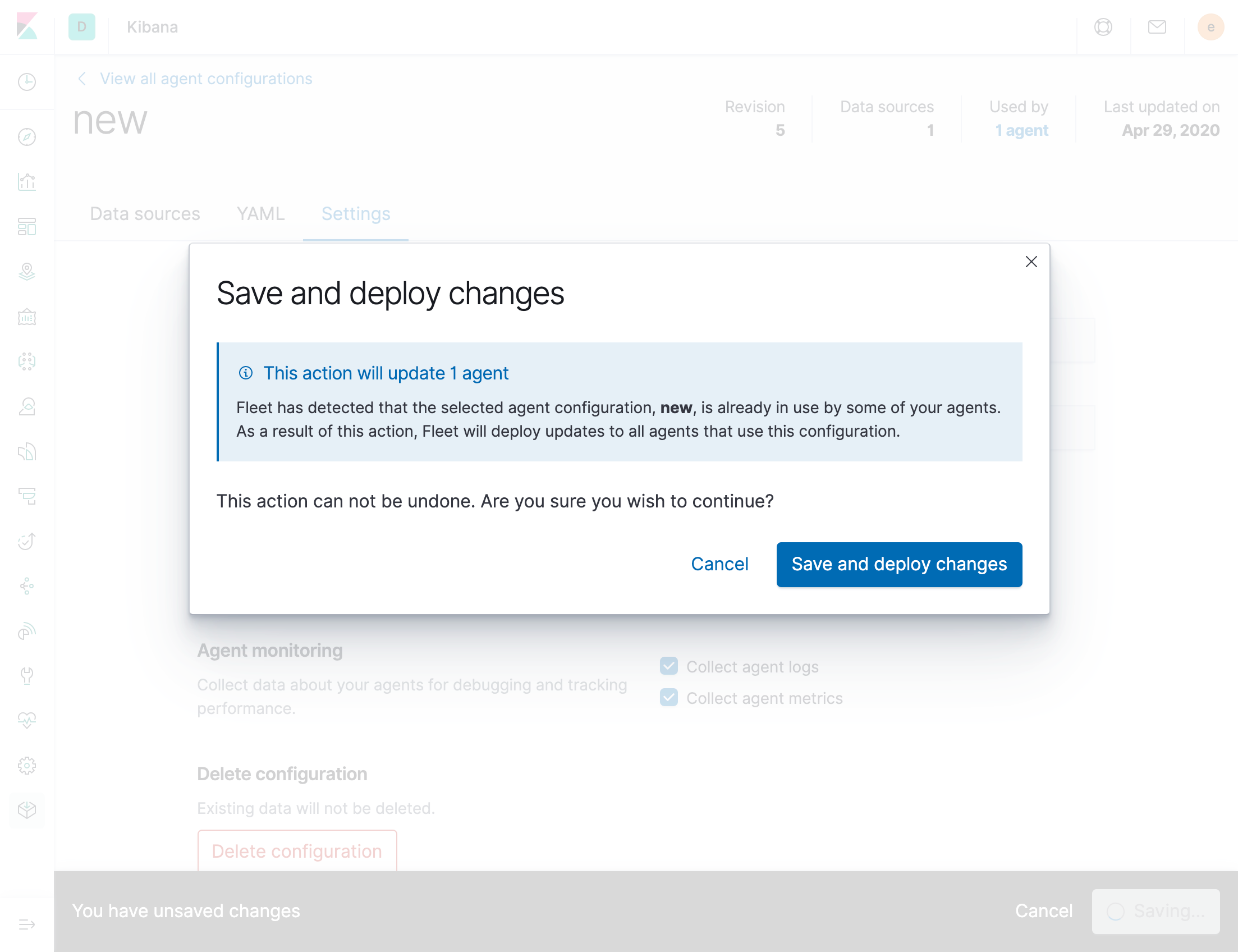Switch to the YAML tab
1238x952 pixels.
pos(260,214)
